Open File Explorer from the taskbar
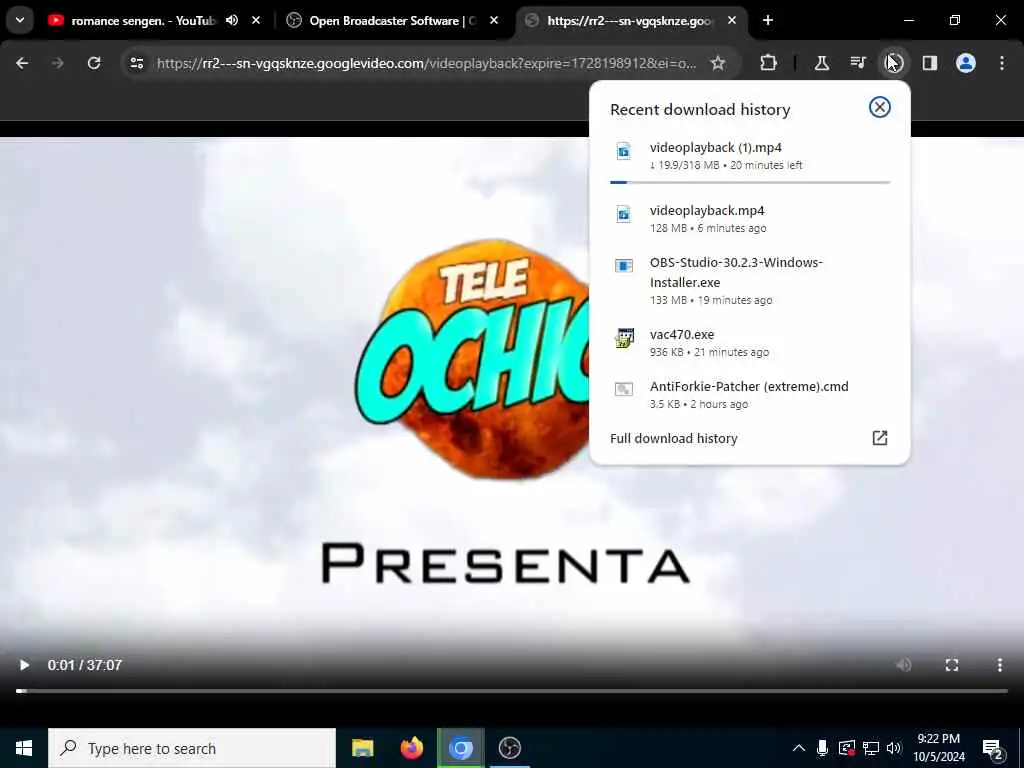Screen dimensions: 1024x768 point(362,748)
